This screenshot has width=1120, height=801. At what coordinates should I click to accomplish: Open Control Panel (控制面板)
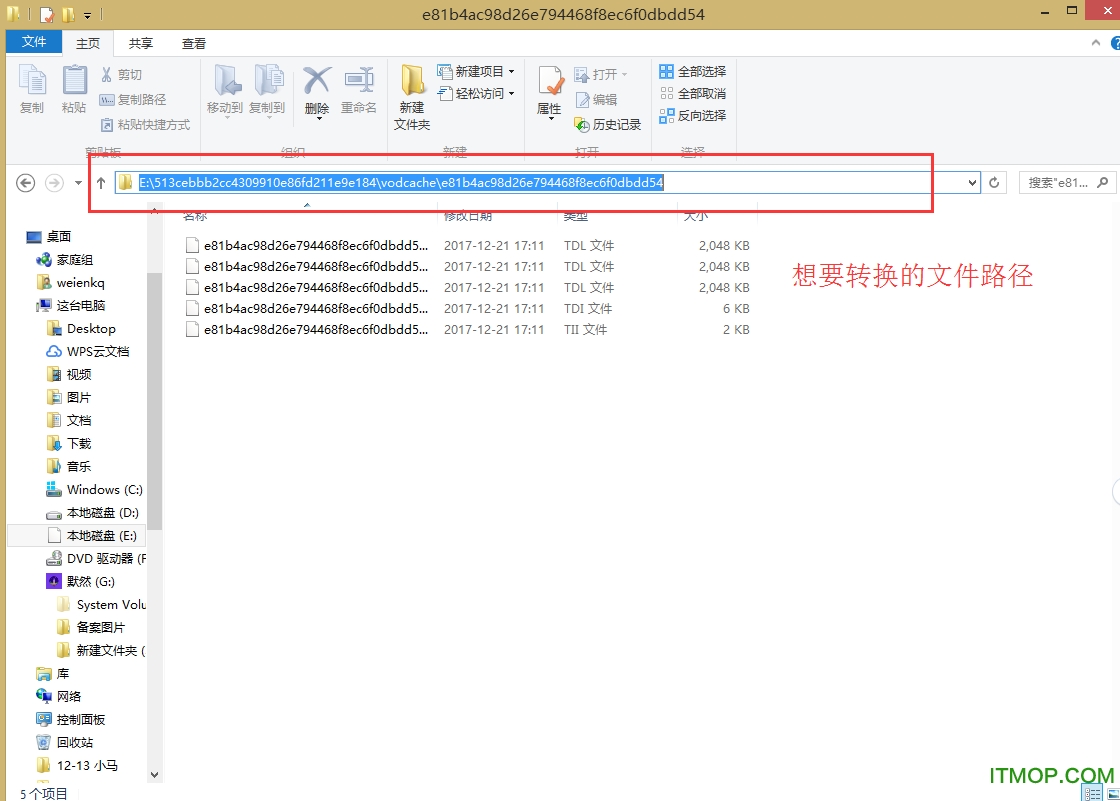70,719
